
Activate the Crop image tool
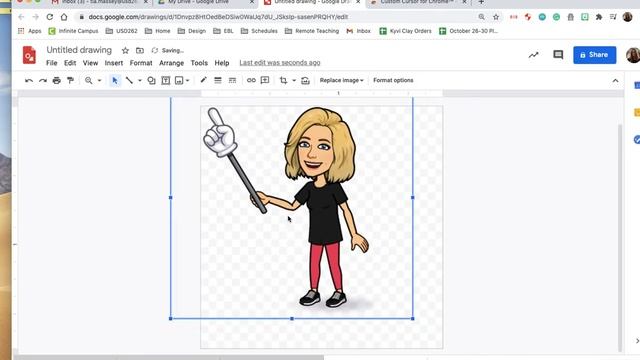[284, 80]
